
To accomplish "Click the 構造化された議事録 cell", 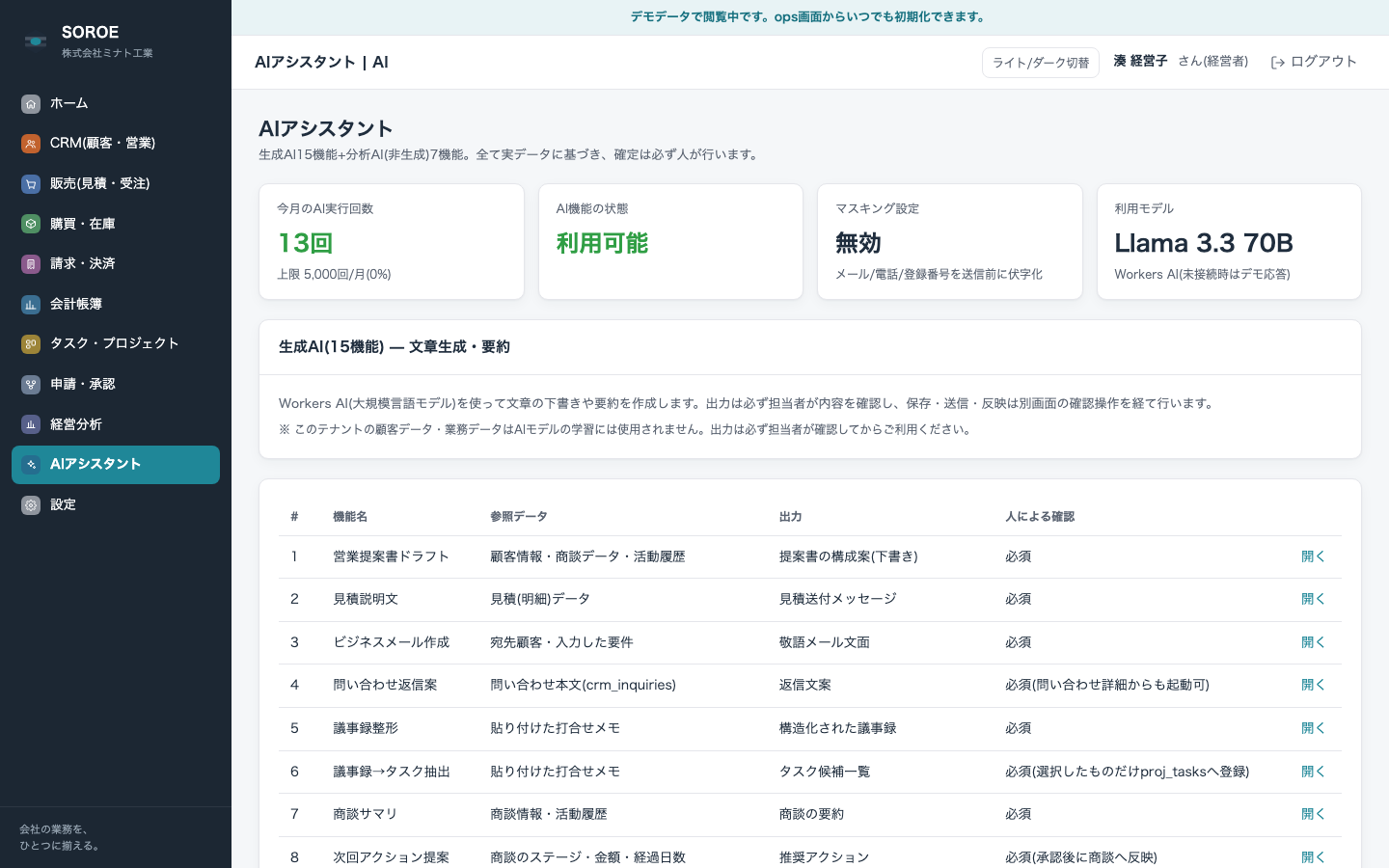I will click(838, 728).
